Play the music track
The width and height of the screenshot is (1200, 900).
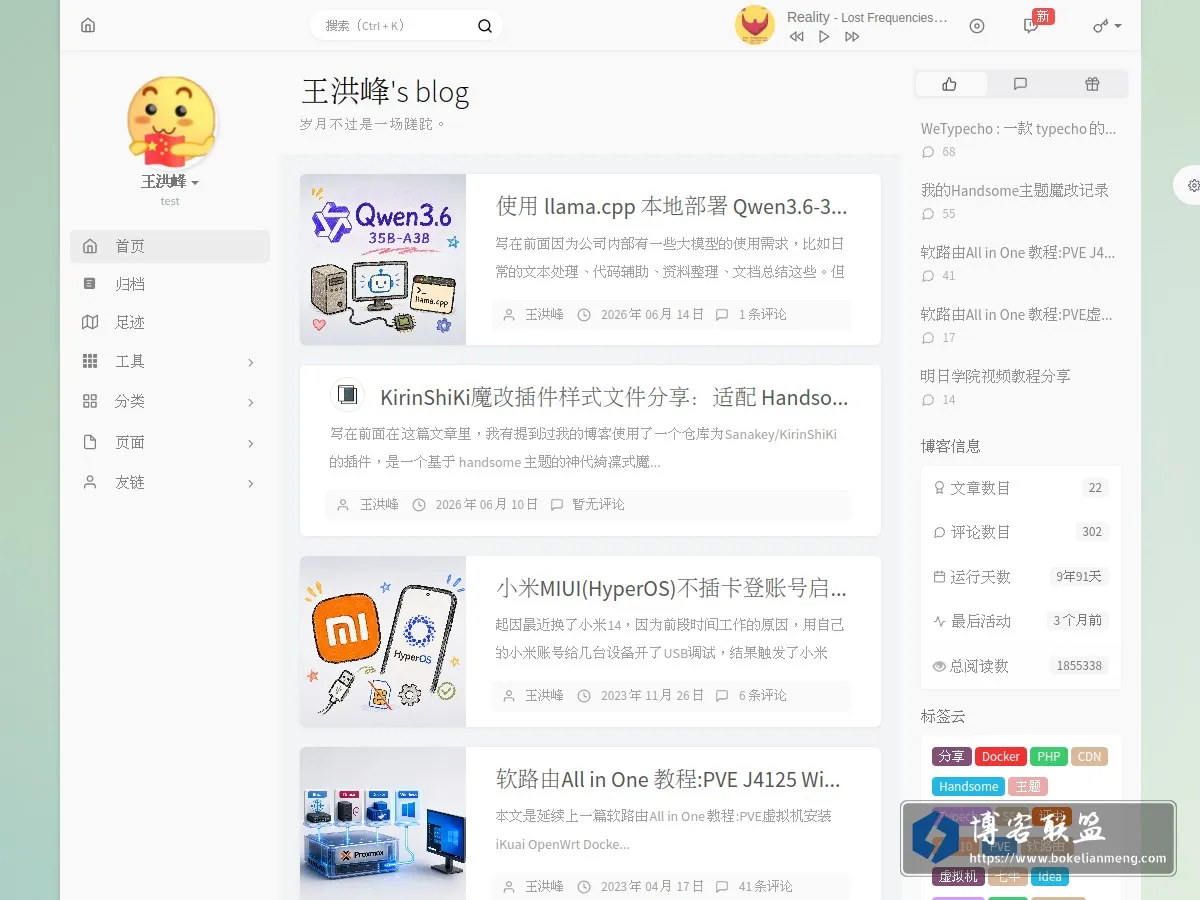coord(824,37)
